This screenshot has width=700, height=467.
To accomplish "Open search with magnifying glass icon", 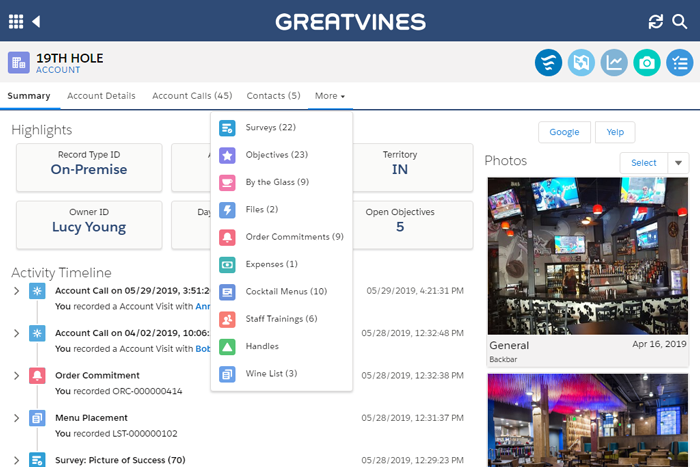I will (x=681, y=21).
